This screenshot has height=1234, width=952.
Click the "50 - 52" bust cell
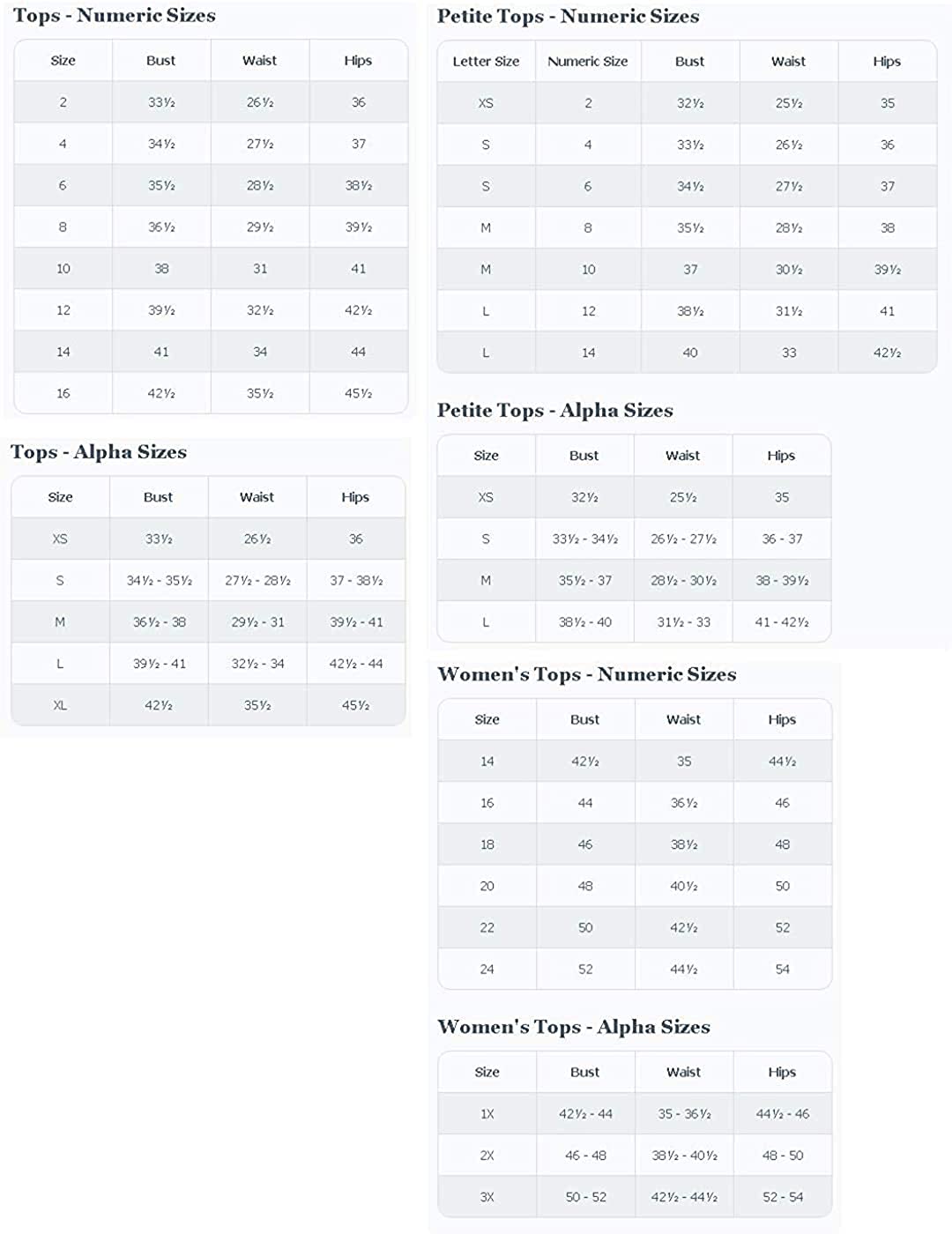pos(585,1197)
